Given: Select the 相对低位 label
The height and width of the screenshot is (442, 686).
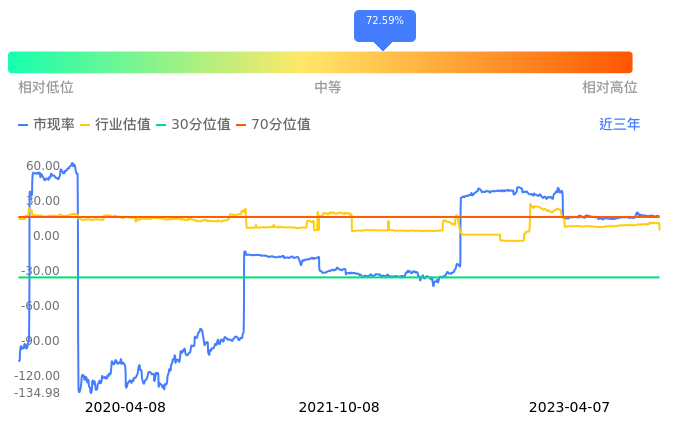Looking at the screenshot, I should 46,88.
